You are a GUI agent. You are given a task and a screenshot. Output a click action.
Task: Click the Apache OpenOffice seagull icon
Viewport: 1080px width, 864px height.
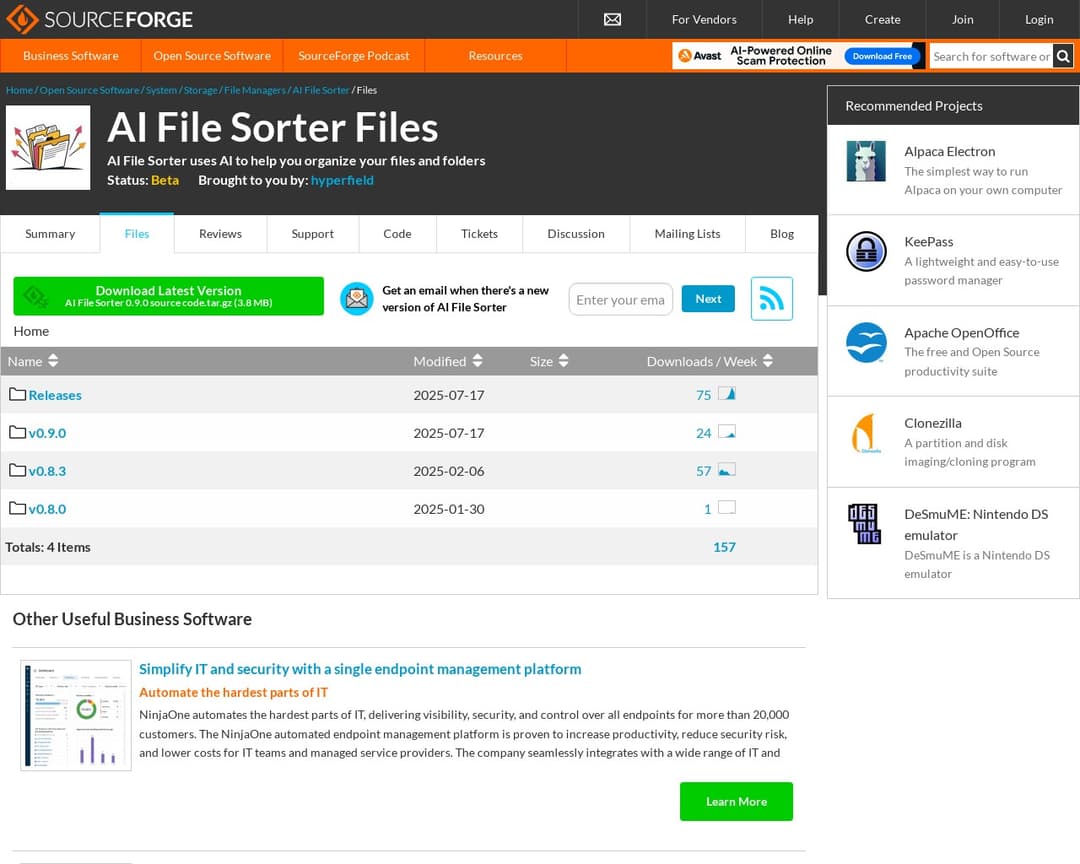pyautogui.click(x=866, y=342)
